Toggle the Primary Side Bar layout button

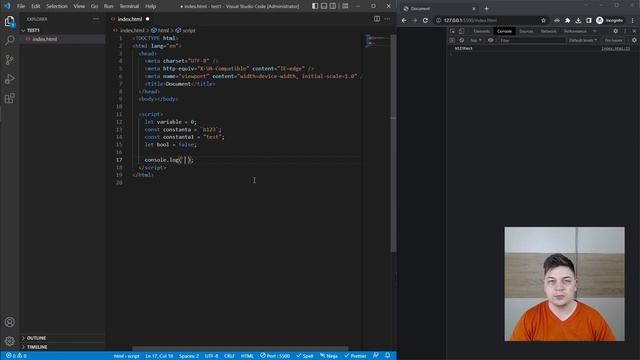pyautogui.click(x=315, y=6)
